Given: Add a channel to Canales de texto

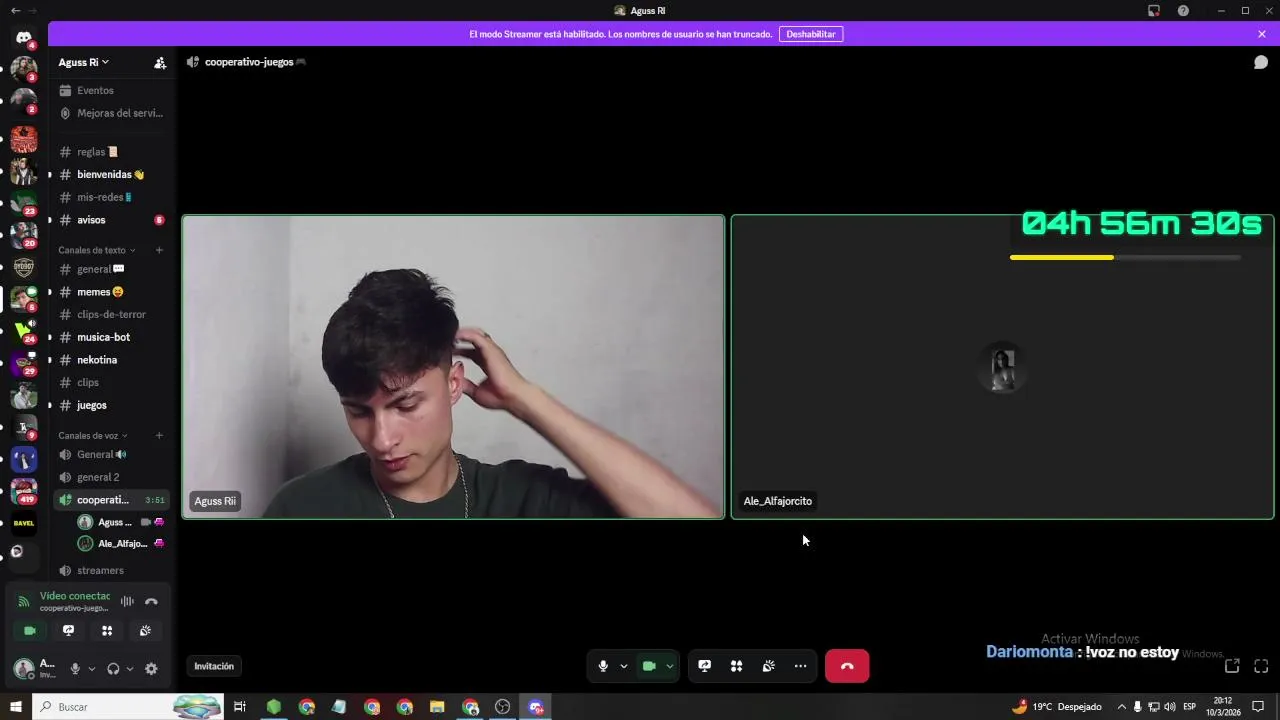Looking at the screenshot, I should coord(159,250).
